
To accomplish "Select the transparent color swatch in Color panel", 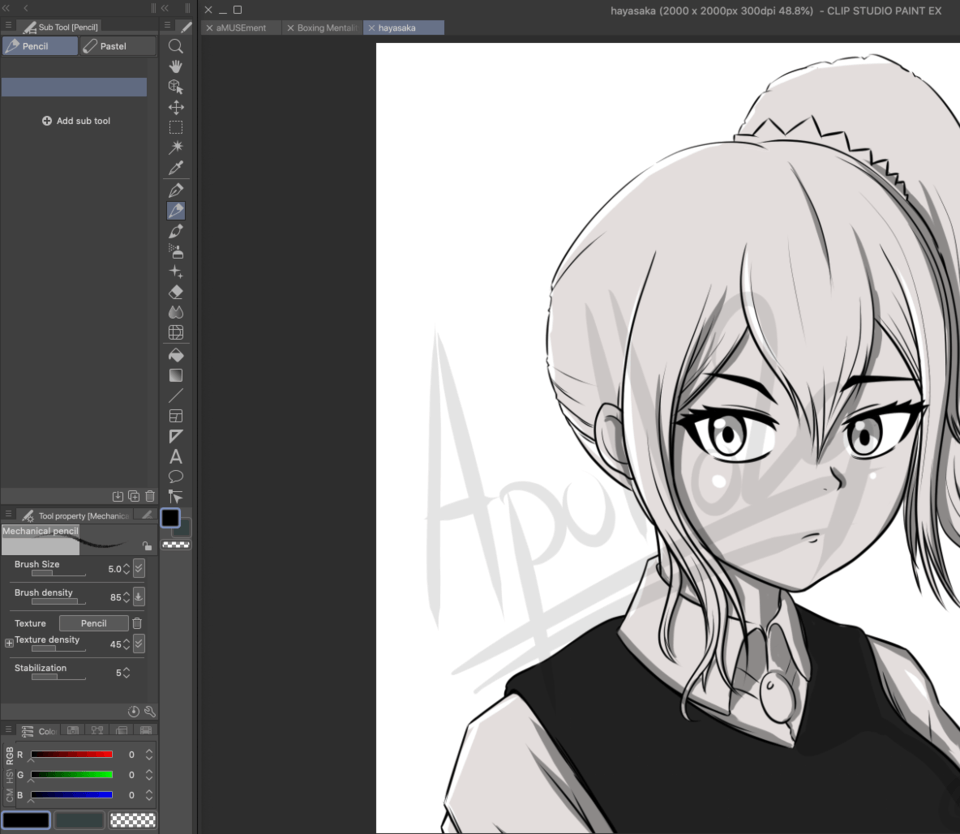I will [133, 820].
